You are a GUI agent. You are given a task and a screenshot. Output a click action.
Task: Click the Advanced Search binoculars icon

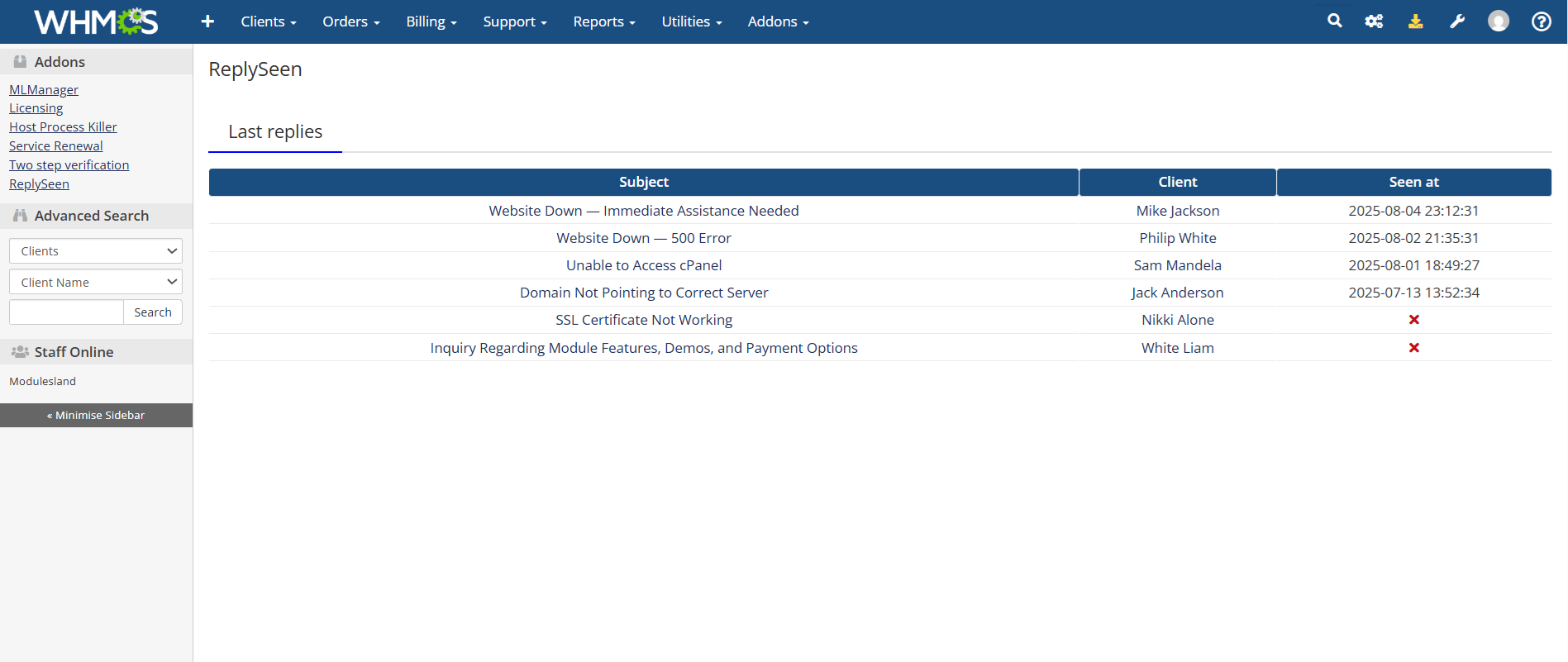tap(20, 216)
